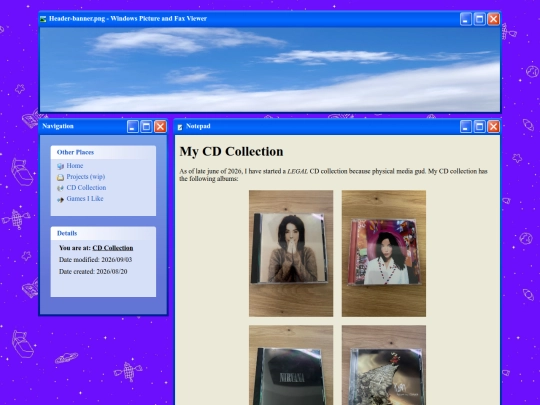540x405 pixels.
Task: Open the Projects (wip) link
Action: coord(86,177)
